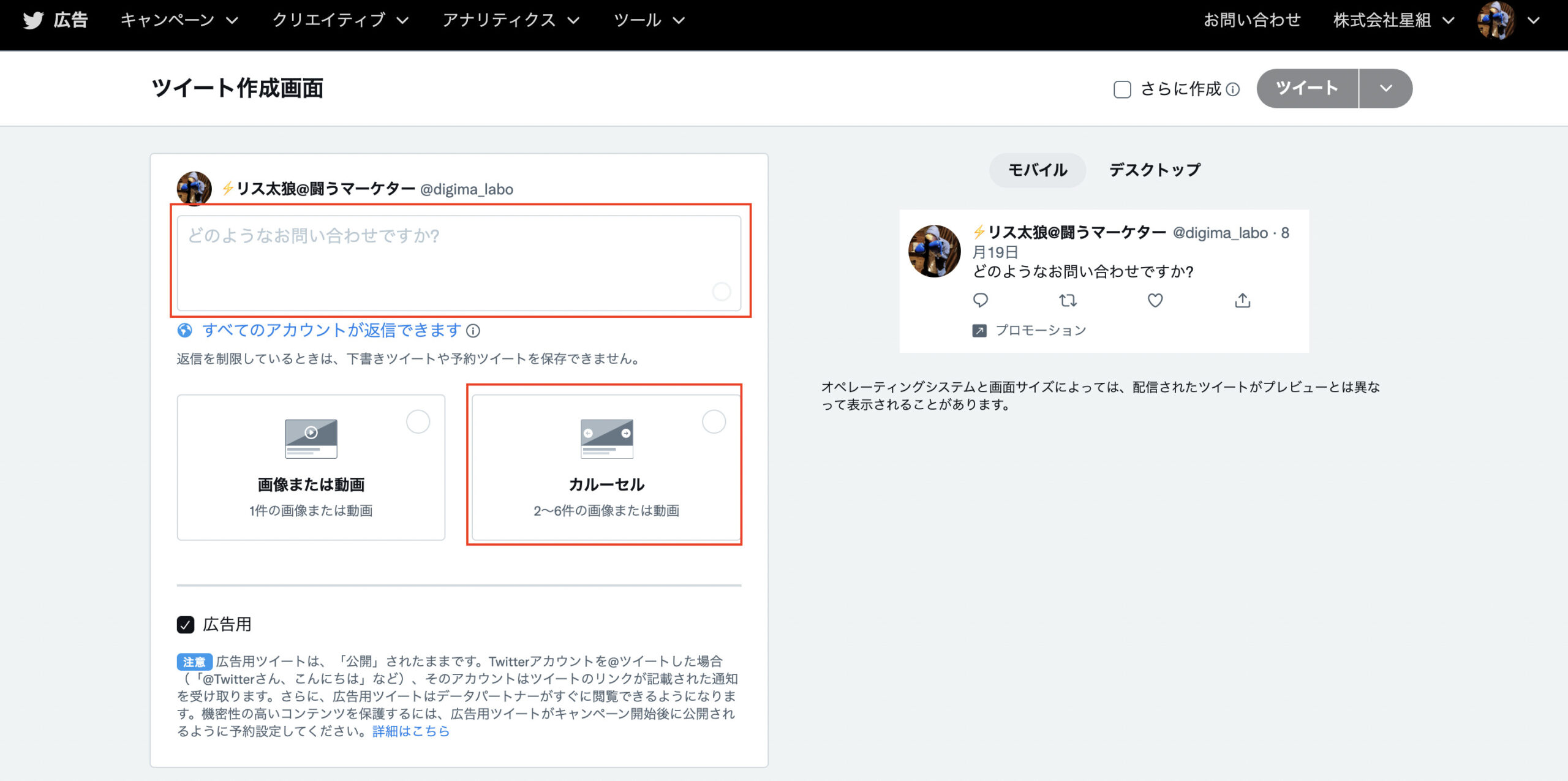The image size is (1568, 781).
Task: Click the globe reply settings icon
Action: coord(184,330)
